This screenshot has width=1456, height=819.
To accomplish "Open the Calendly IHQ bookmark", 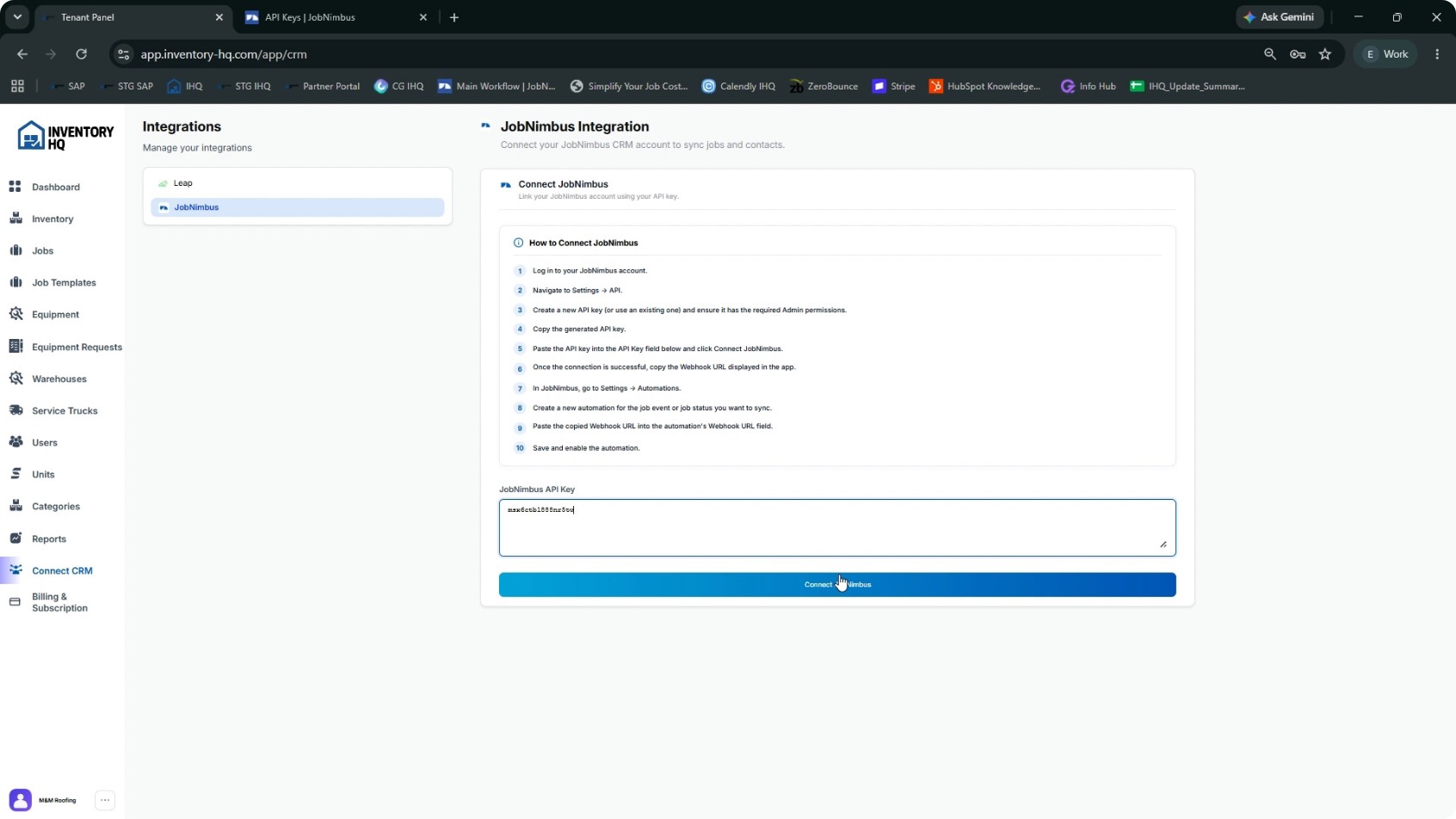I will click(x=738, y=86).
